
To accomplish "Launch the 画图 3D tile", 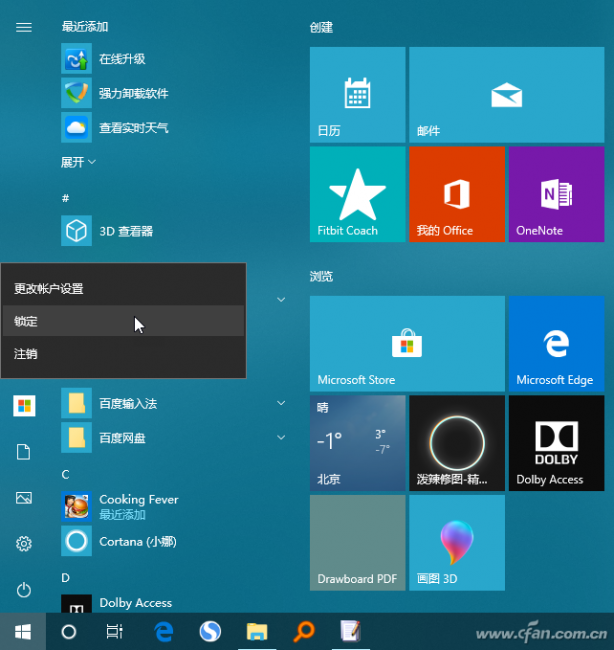I will (457, 542).
